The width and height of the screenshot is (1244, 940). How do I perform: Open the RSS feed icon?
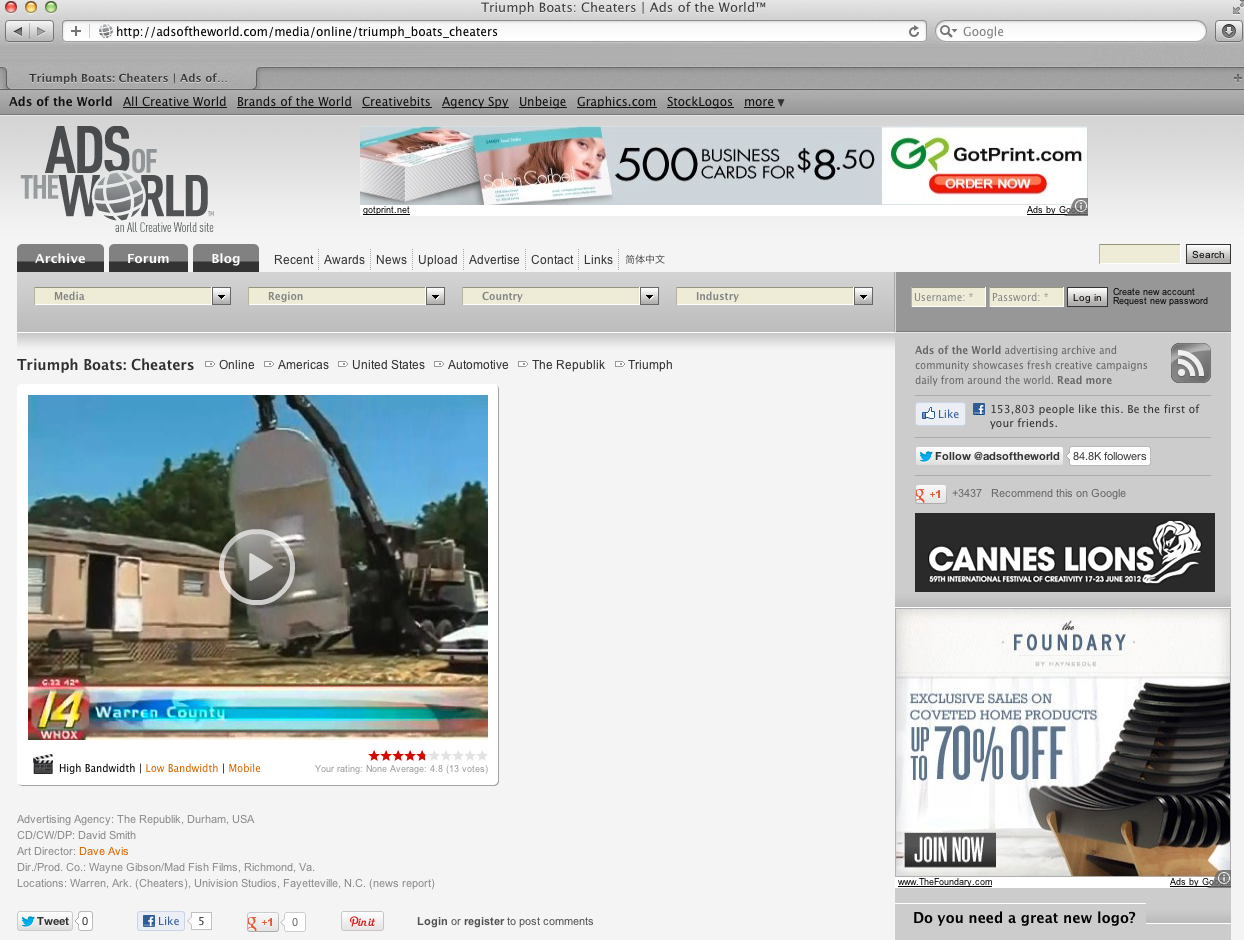[x=1190, y=363]
